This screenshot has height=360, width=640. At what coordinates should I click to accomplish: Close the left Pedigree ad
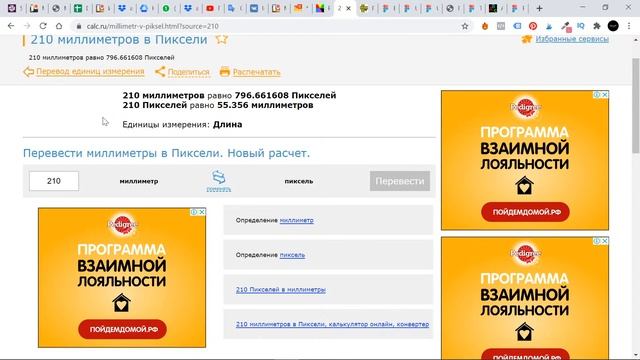202,212
